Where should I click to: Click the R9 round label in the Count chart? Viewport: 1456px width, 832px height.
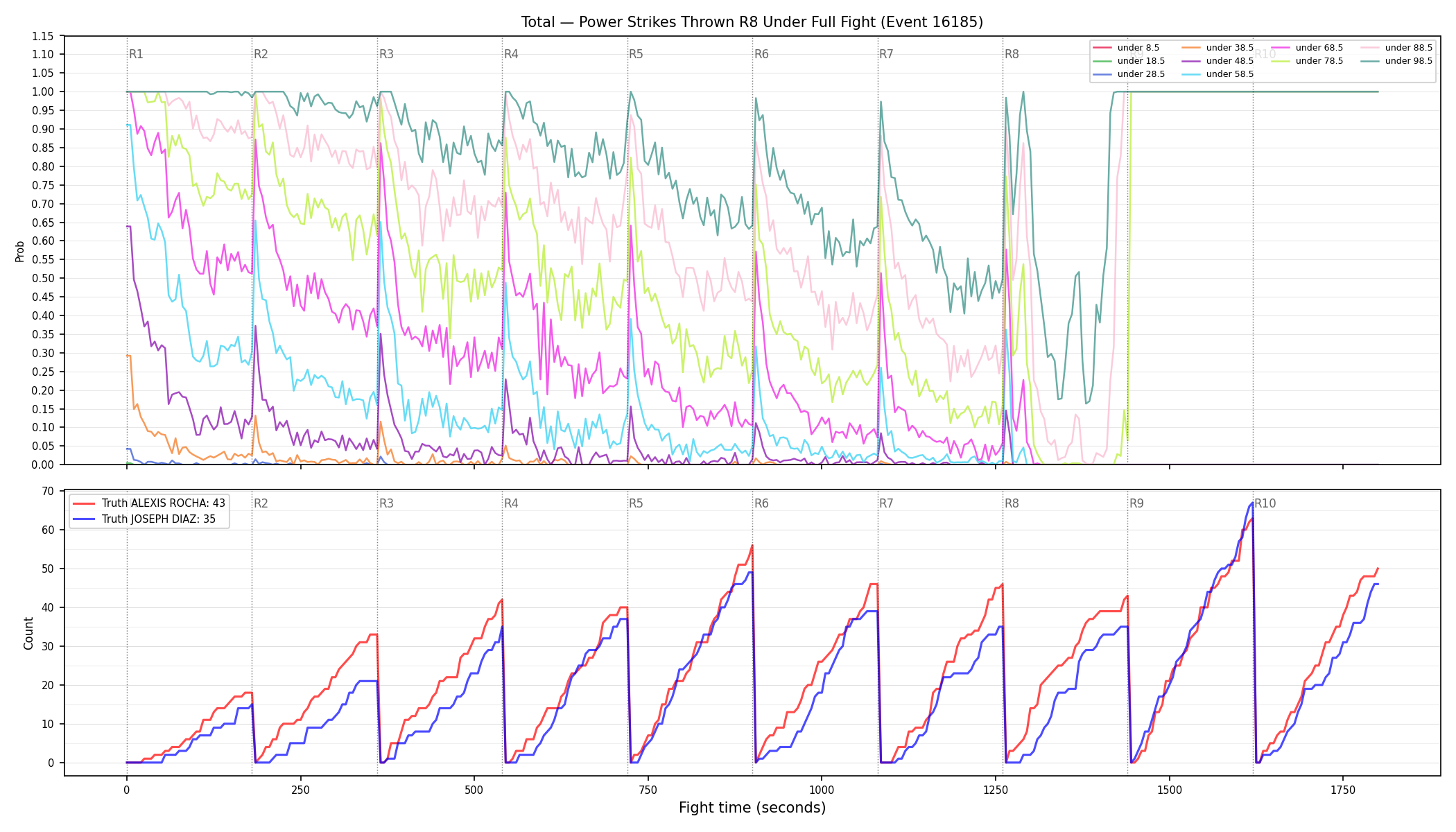(1136, 503)
